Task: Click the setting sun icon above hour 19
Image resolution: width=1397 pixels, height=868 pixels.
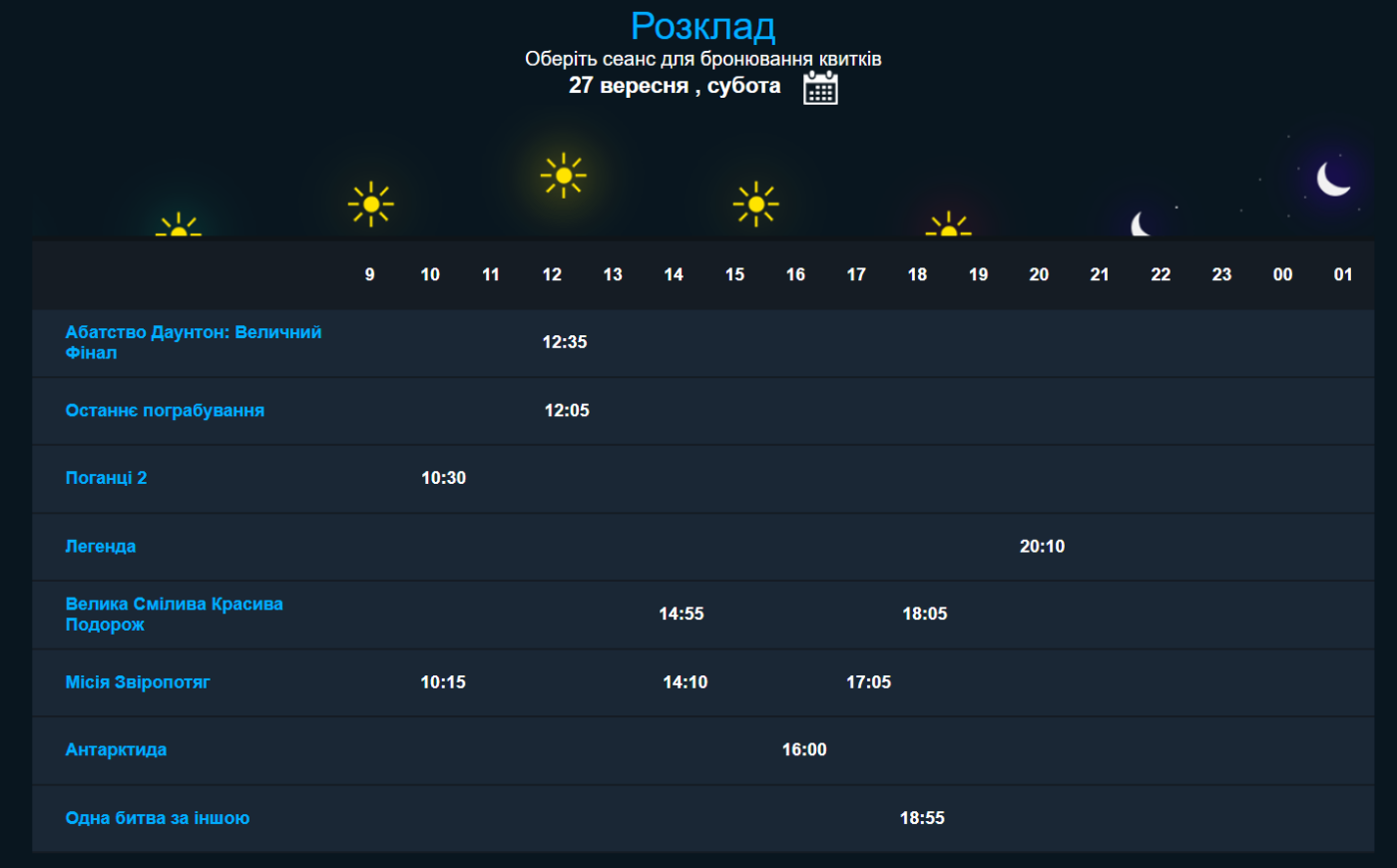Action: pos(948,225)
